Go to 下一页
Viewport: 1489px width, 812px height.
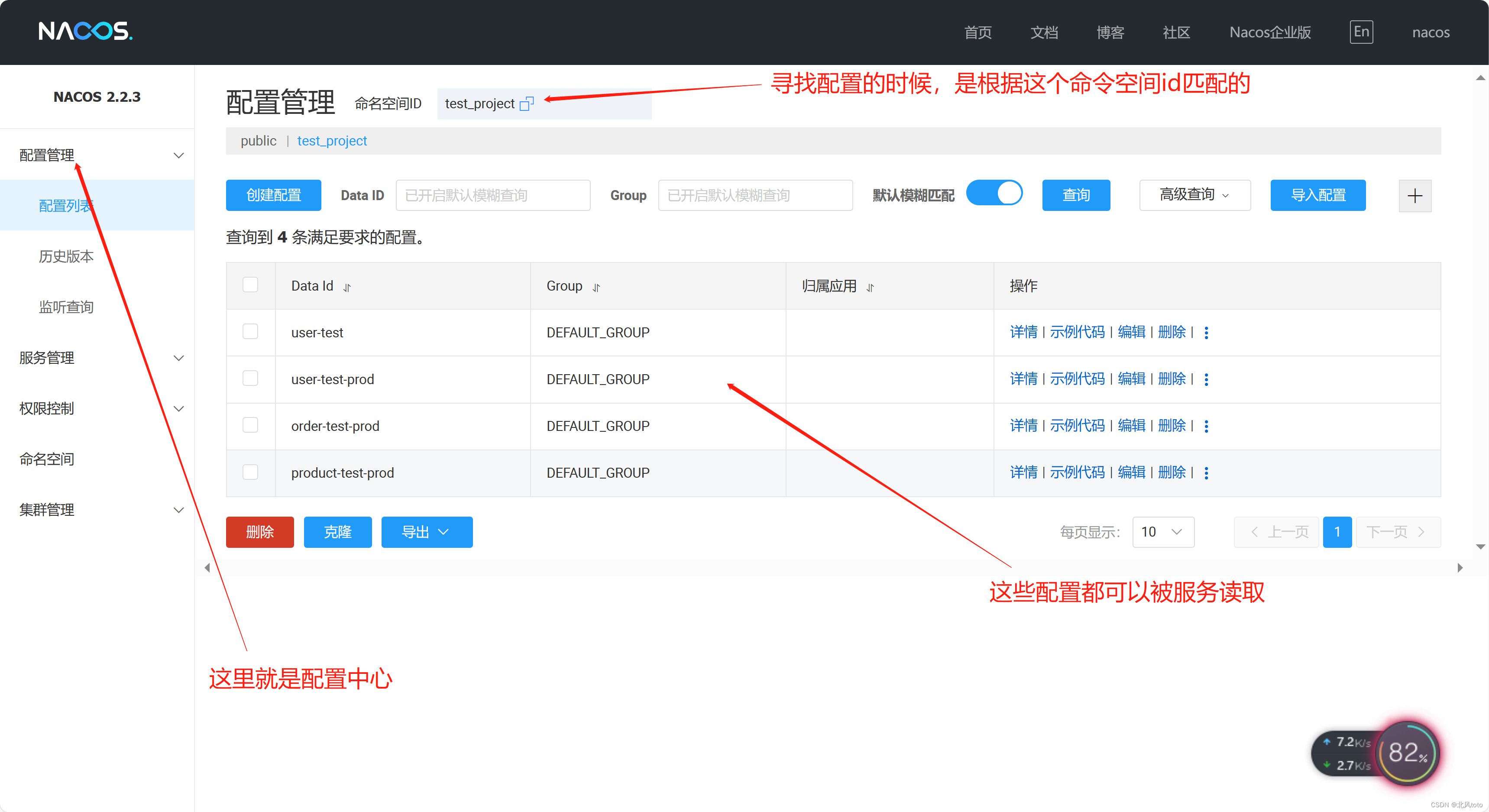(x=1398, y=532)
